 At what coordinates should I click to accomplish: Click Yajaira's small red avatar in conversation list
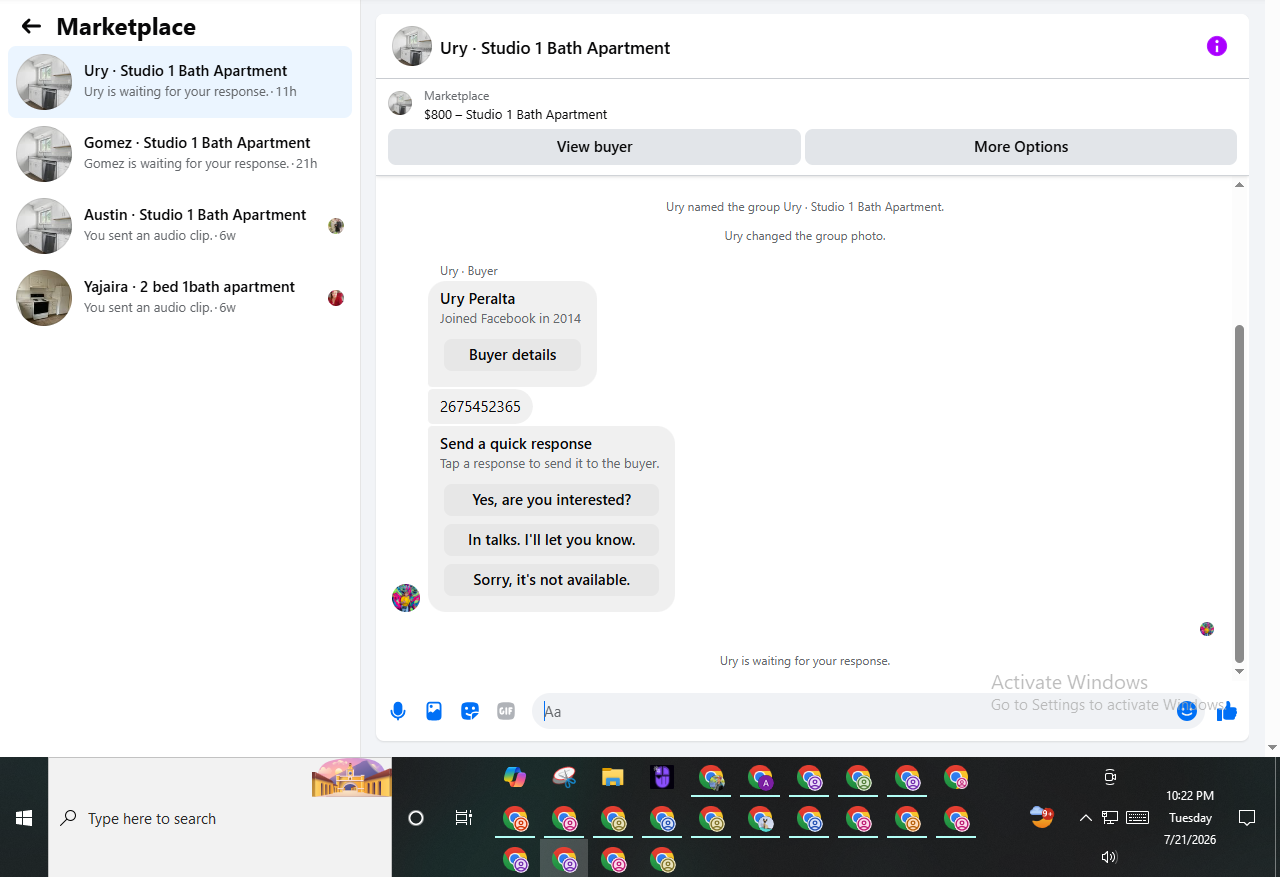pos(336,298)
